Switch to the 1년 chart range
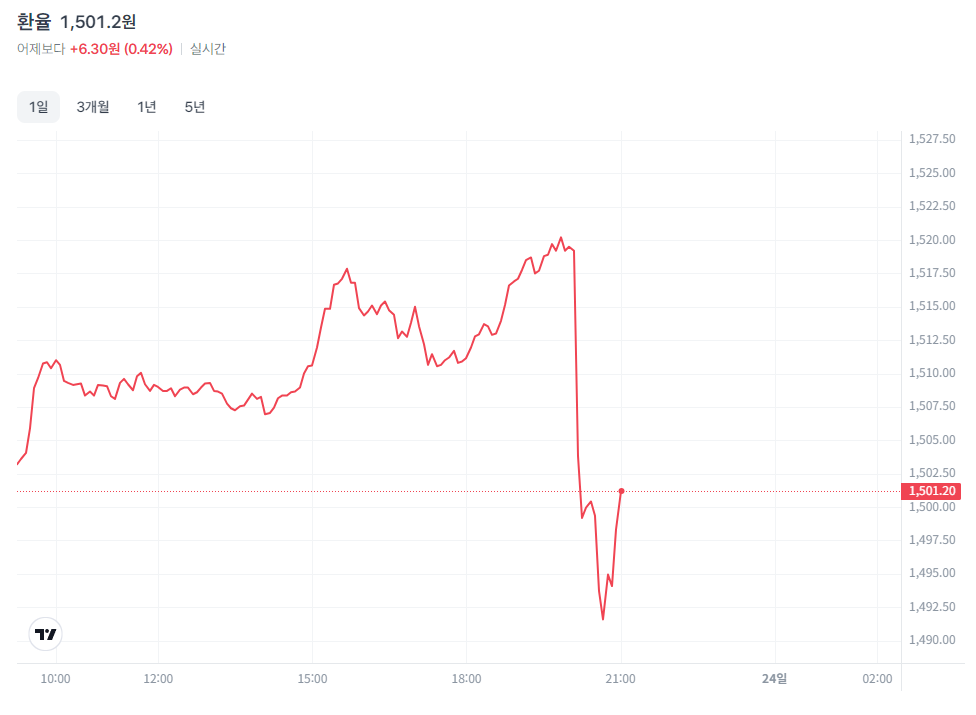Viewport: 976px width, 715px height. [147, 107]
